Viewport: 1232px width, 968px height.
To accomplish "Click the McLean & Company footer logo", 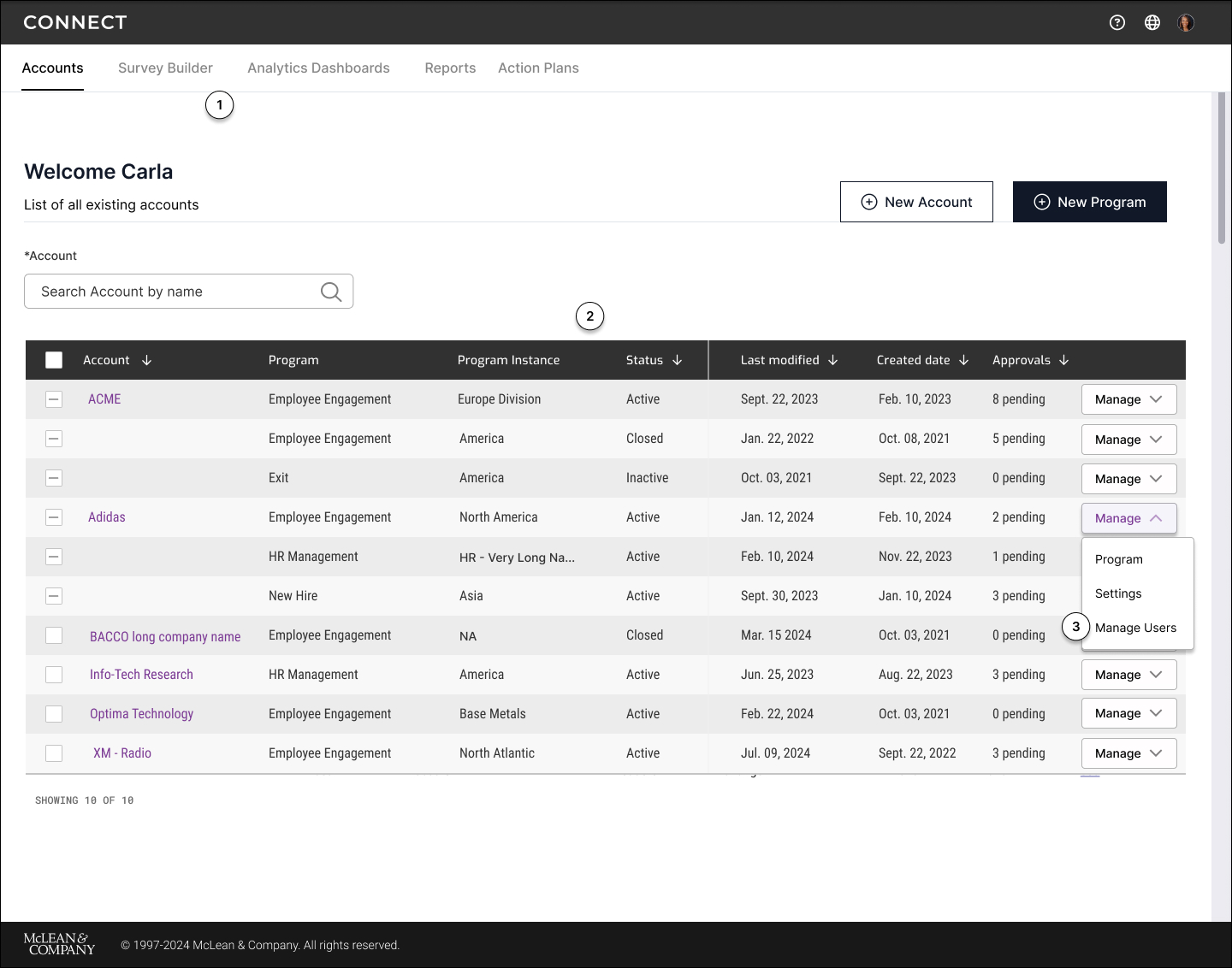I will coord(59,944).
